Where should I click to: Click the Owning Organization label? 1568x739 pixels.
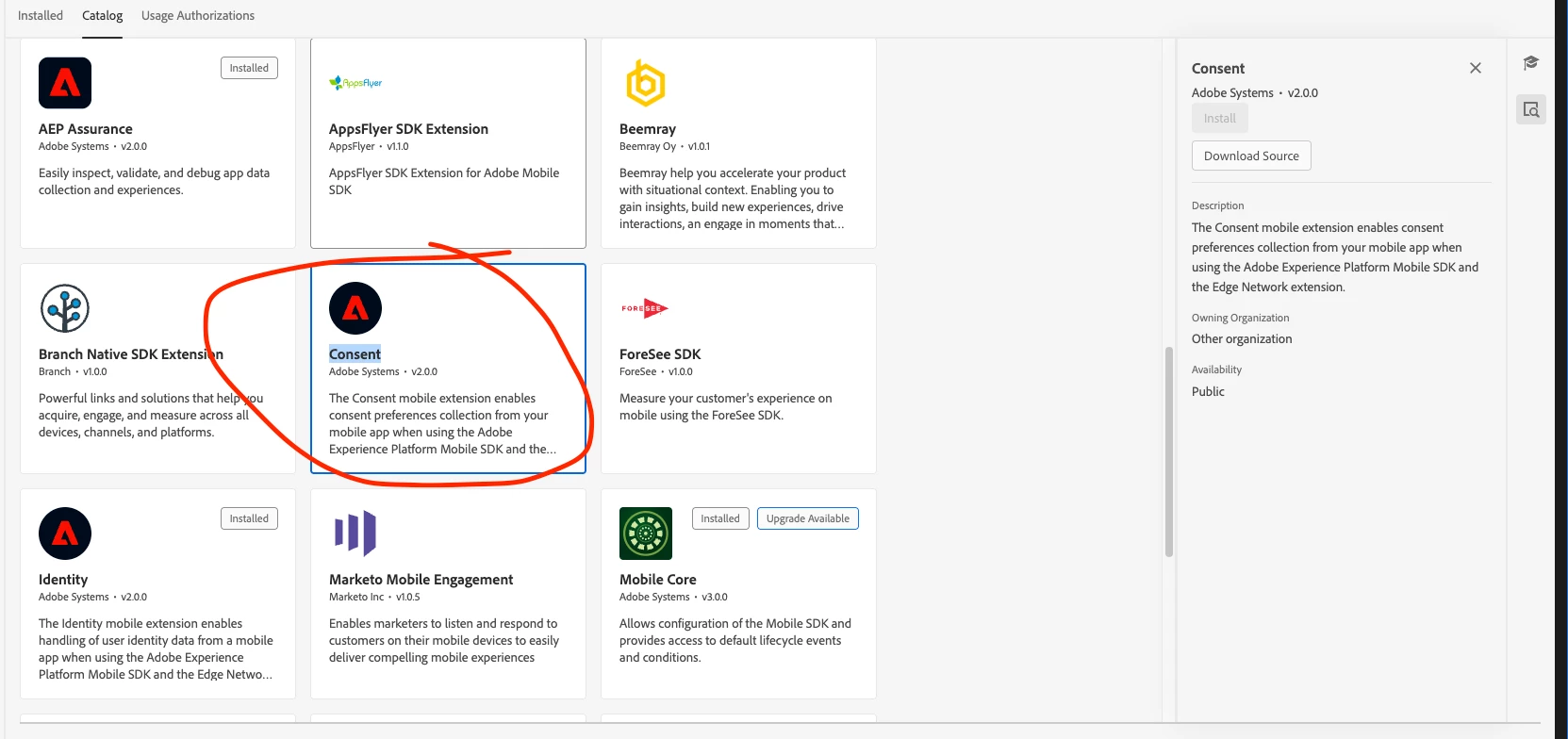1240,319
